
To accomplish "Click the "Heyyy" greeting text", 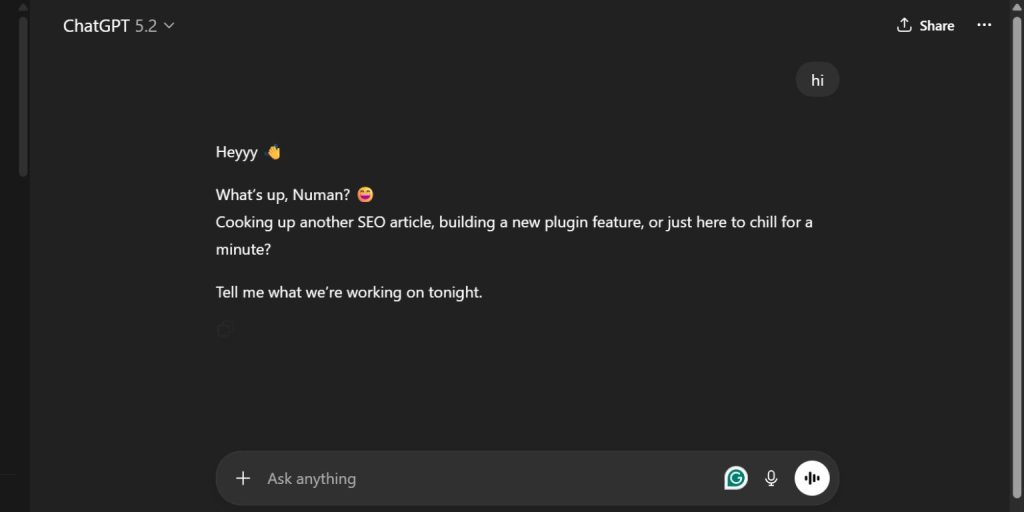I will pos(236,153).
